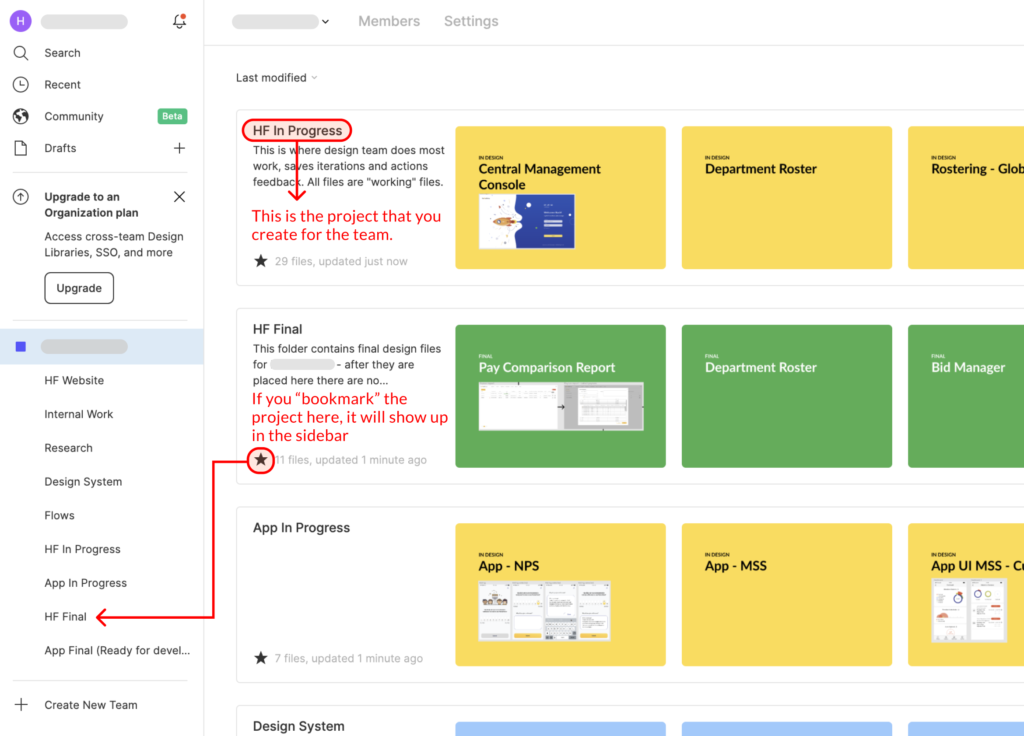Open the Community section
The height and width of the screenshot is (736, 1024).
pyautogui.click(x=74, y=116)
